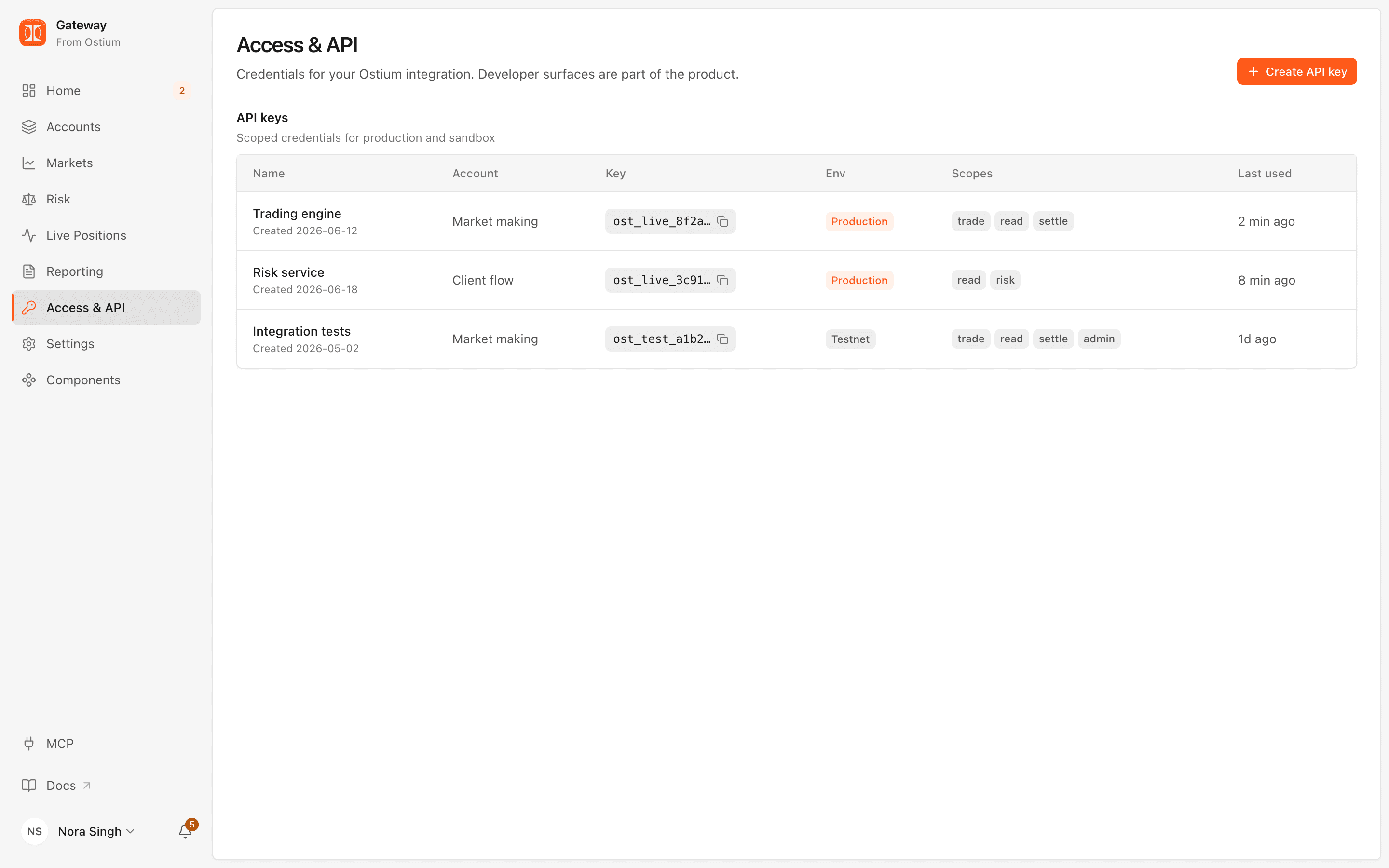The height and width of the screenshot is (868, 1389).
Task: Click settle scope on Trading engine row
Action: 1053,221
